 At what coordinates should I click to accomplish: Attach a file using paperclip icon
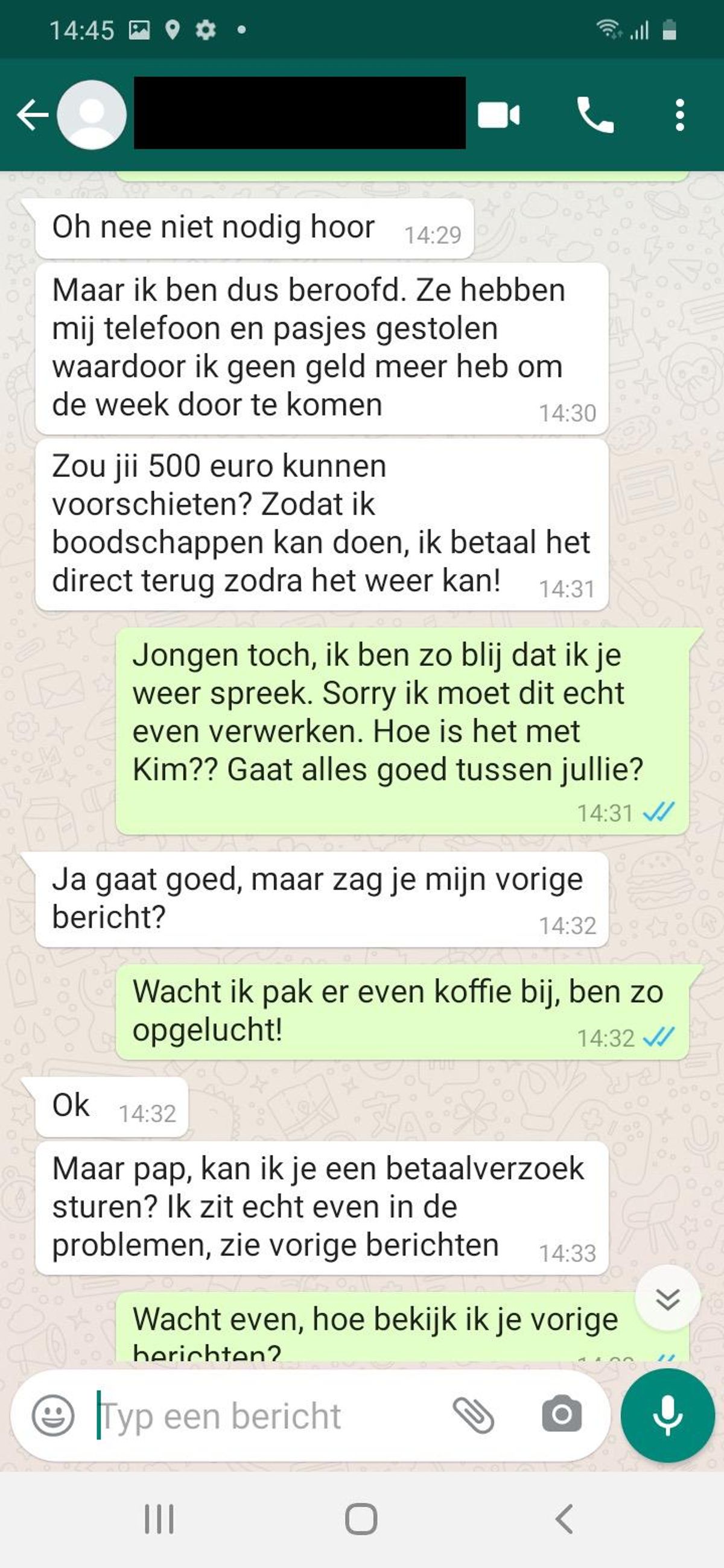point(473,1415)
